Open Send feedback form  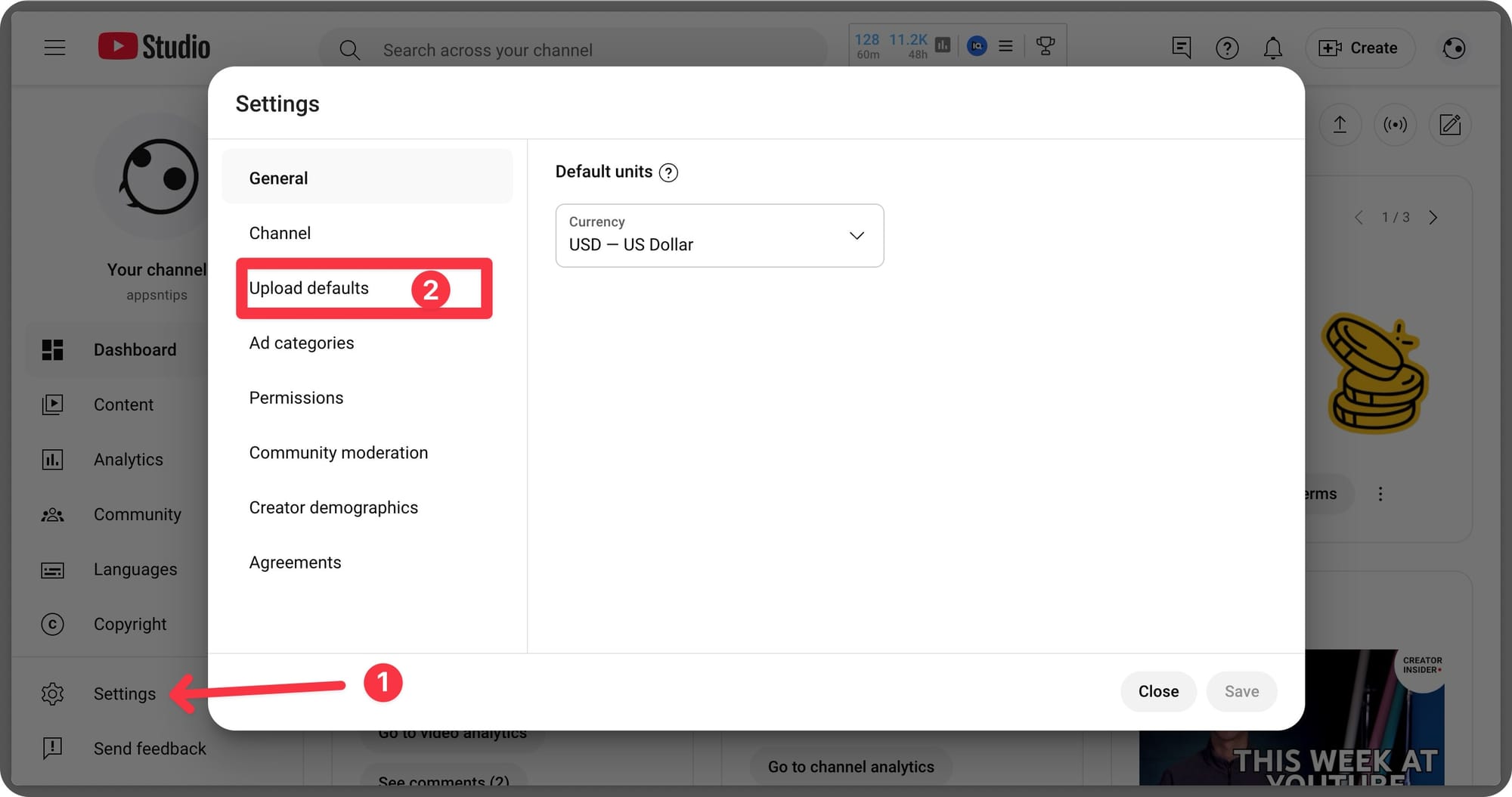coord(150,748)
